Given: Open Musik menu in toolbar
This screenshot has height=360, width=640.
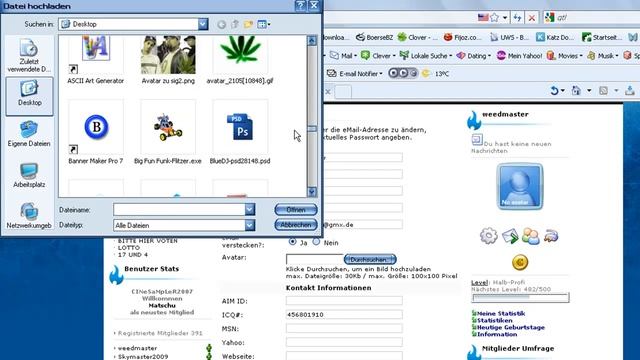Looking at the screenshot, I should click(603, 56).
